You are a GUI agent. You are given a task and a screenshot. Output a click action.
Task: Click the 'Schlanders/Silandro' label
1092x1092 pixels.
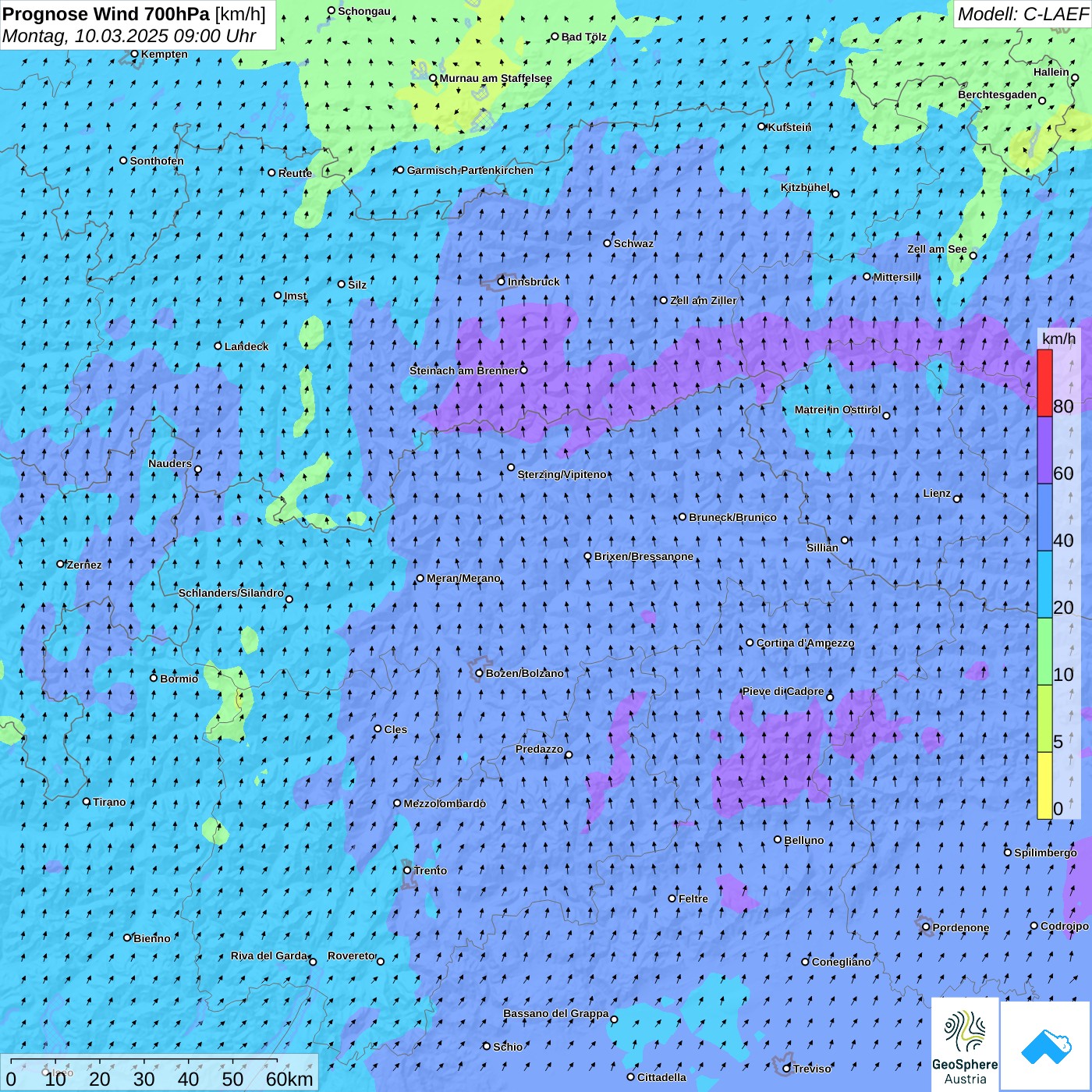pyautogui.click(x=231, y=593)
